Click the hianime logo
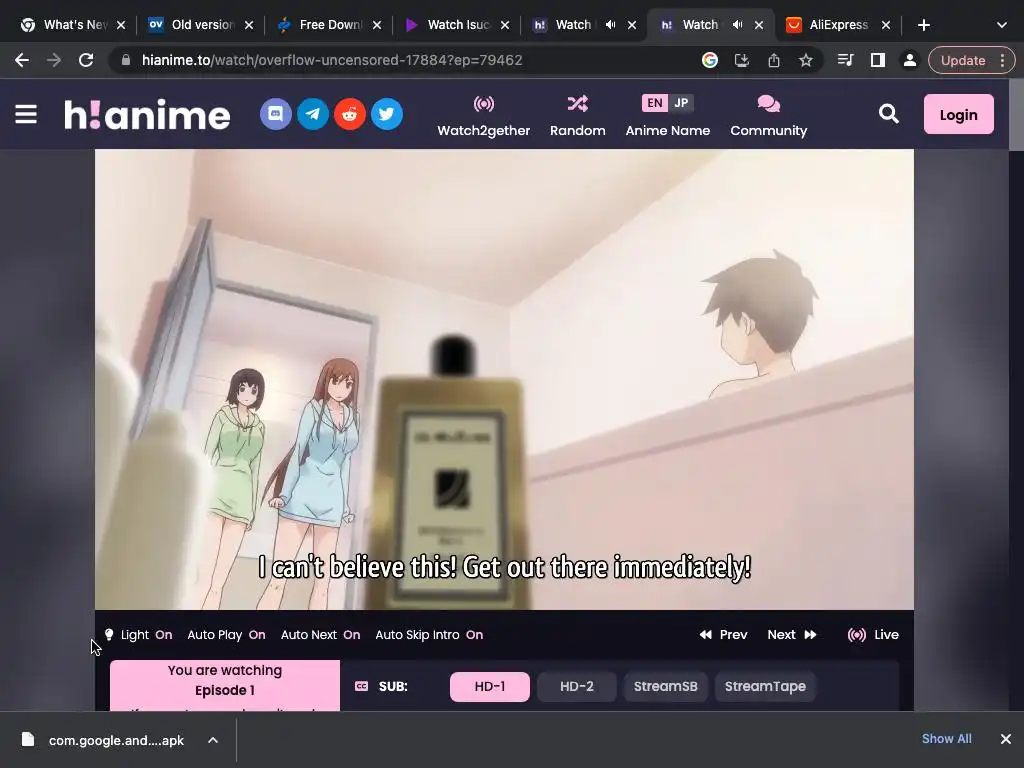This screenshot has height=768, width=1024. (x=147, y=114)
